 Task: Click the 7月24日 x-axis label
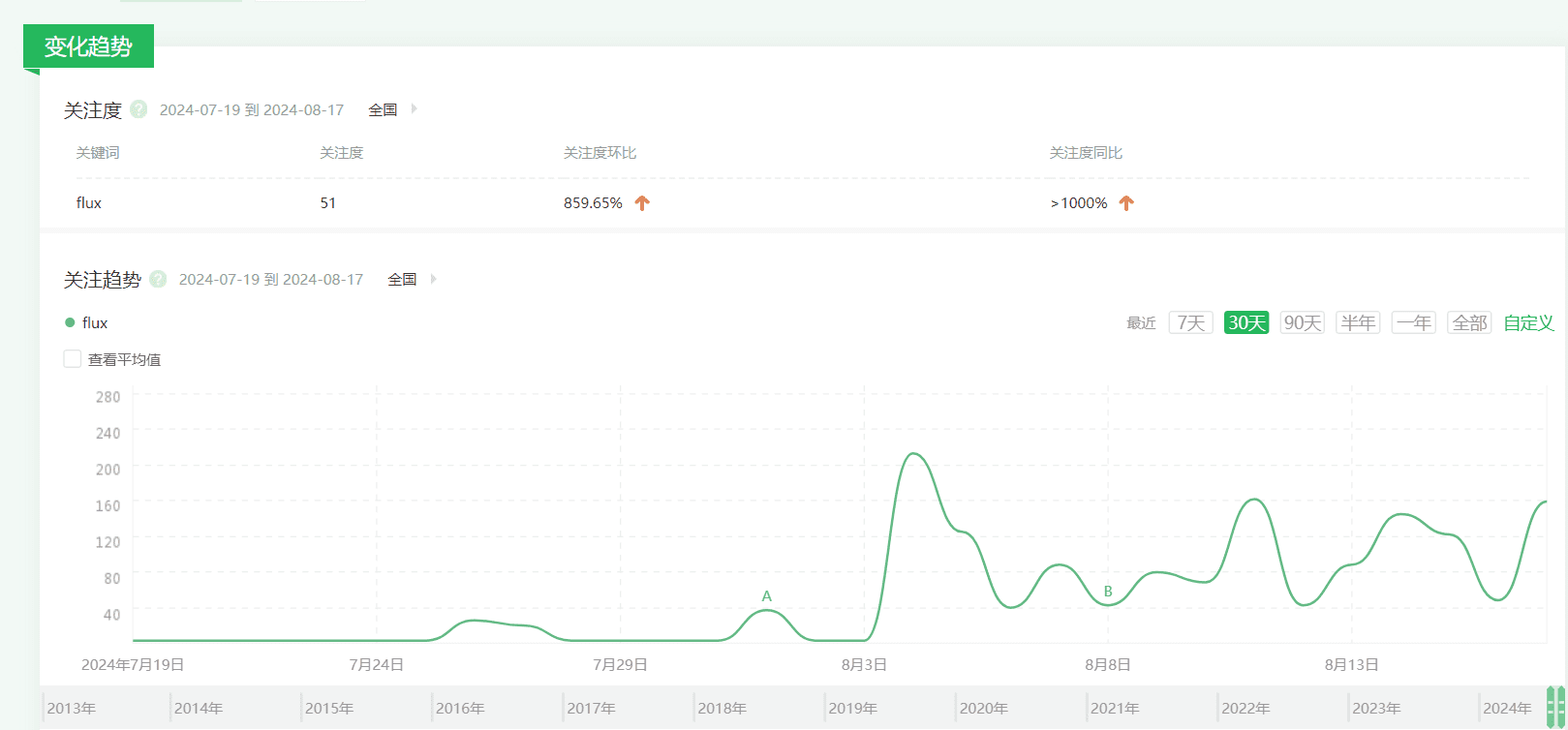click(x=377, y=665)
